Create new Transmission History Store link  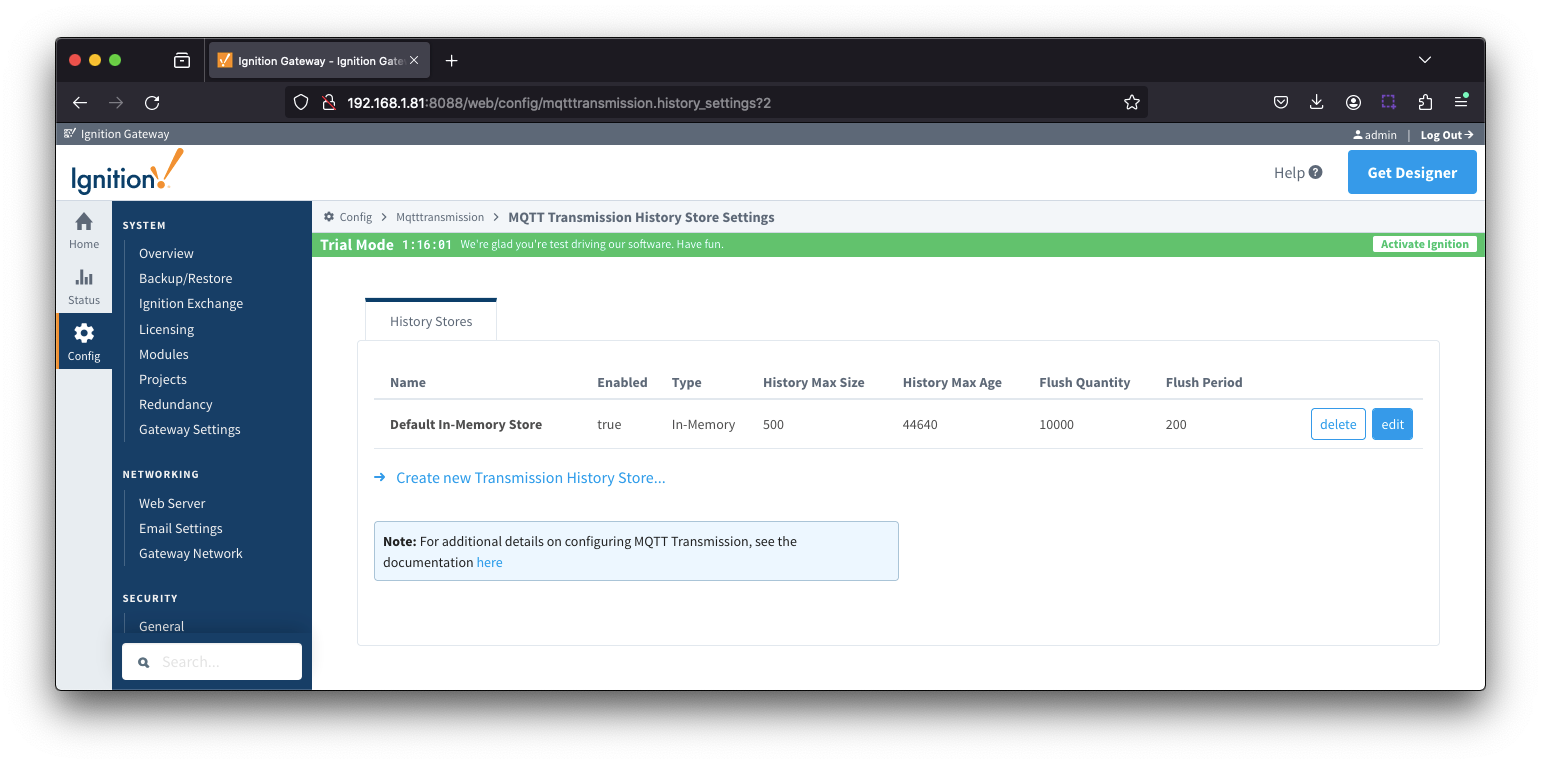pos(530,478)
